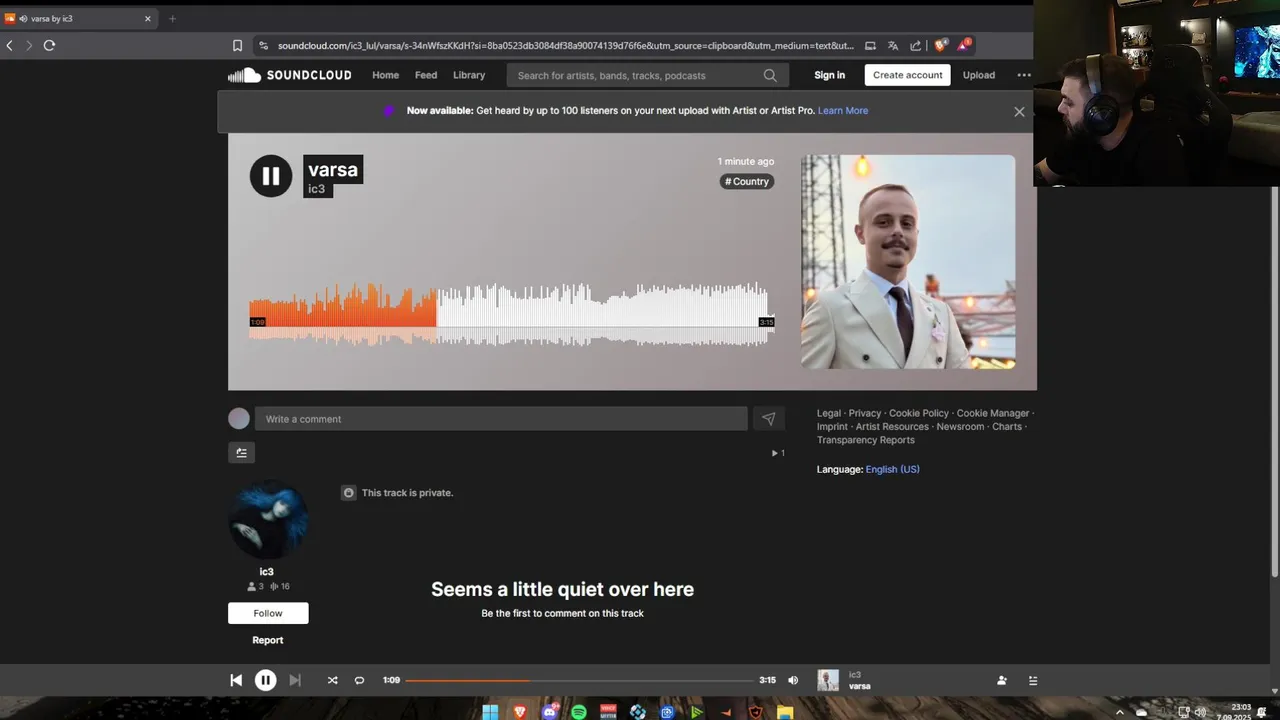Open the Learn More link in the banner
Viewport: 1280px width, 720px height.
coord(843,111)
